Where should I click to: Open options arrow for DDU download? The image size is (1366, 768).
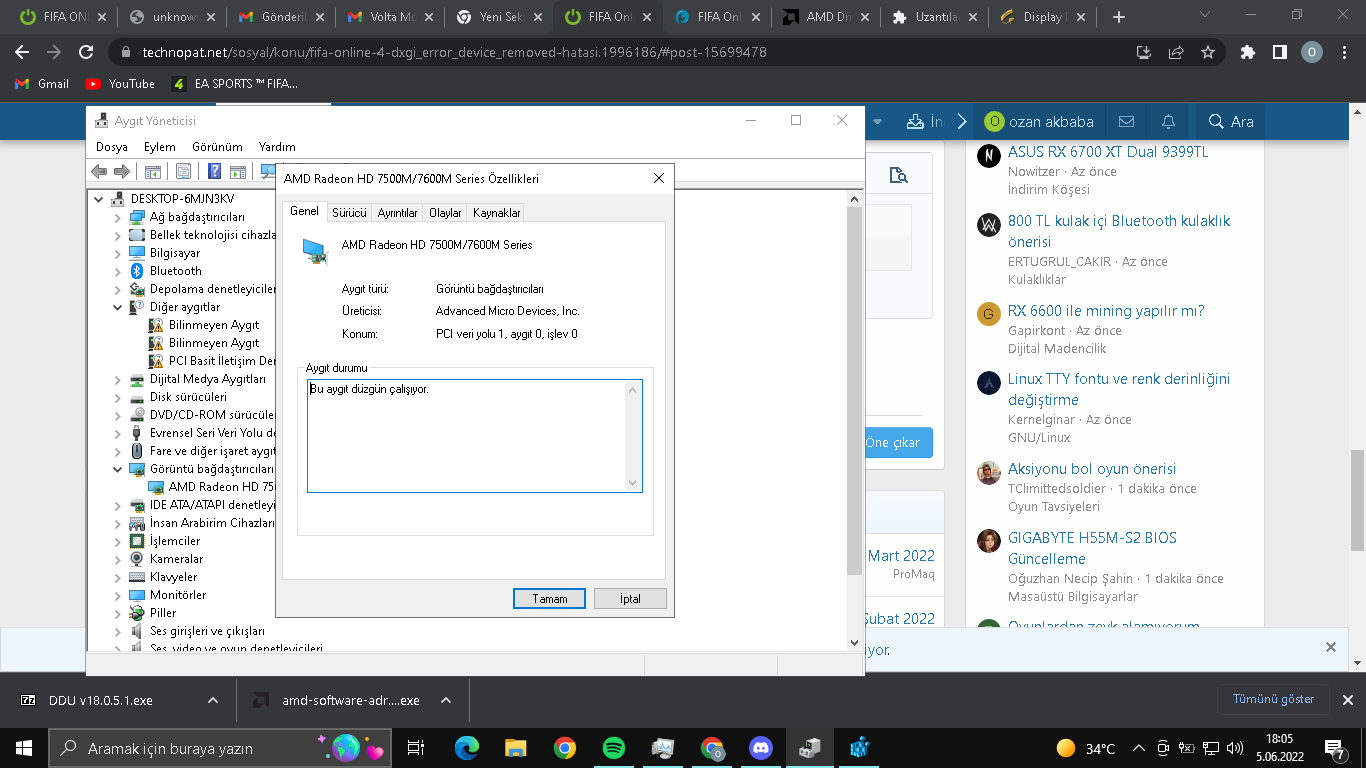(x=212, y=701)
